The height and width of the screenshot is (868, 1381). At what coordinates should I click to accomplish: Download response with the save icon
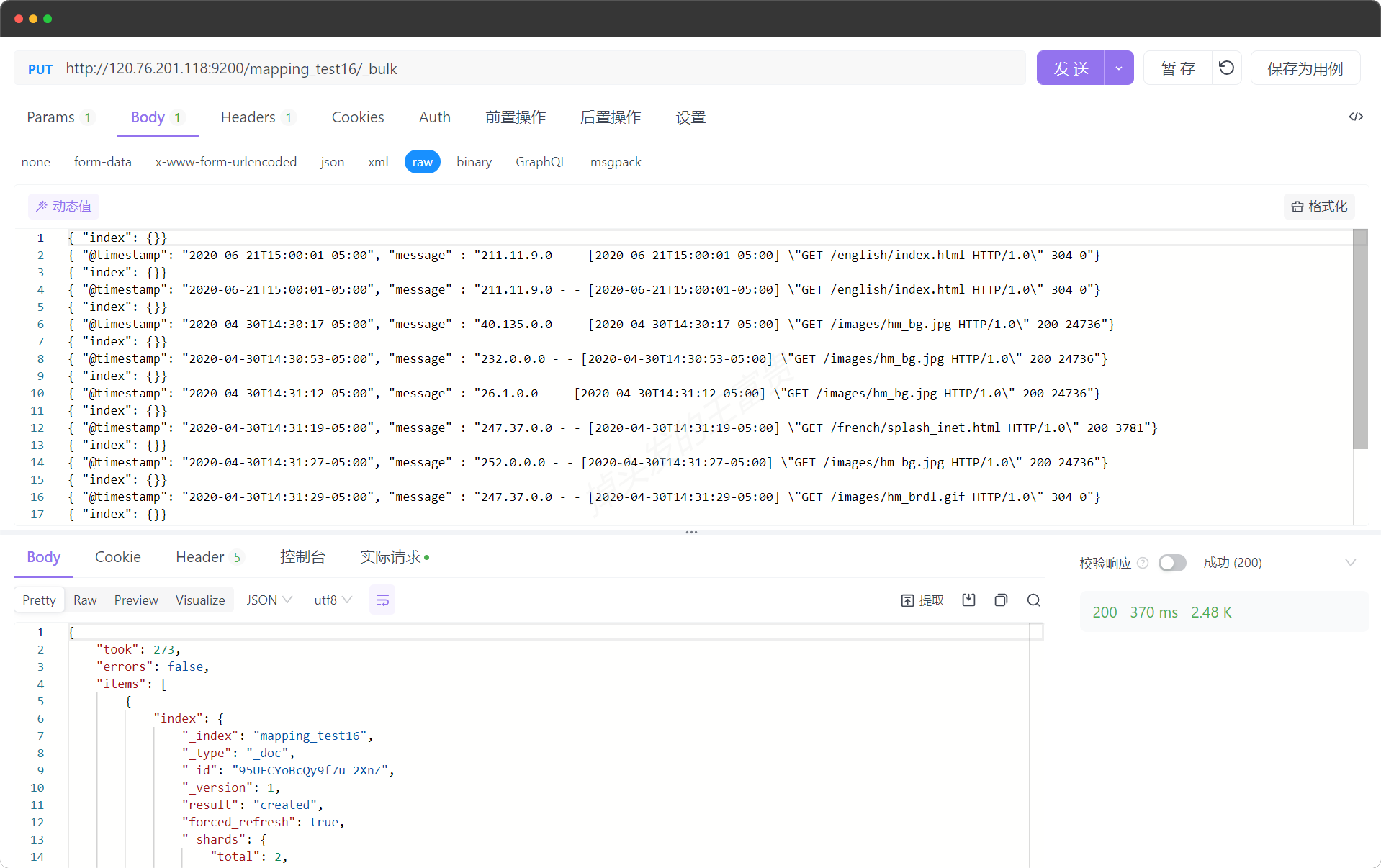click(x=968, y=600)
